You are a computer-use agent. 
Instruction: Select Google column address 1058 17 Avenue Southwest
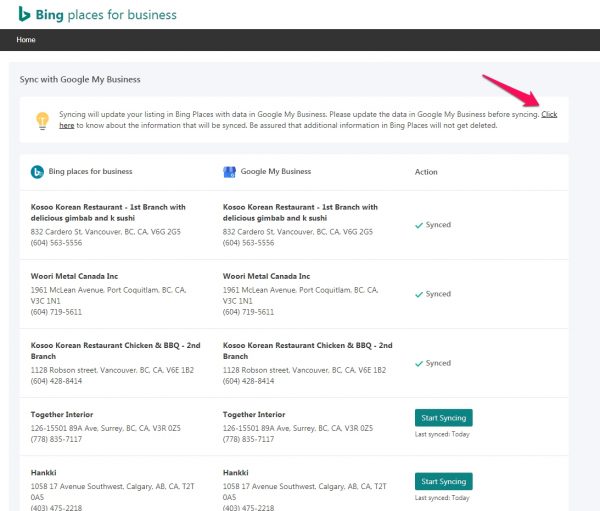305,492
